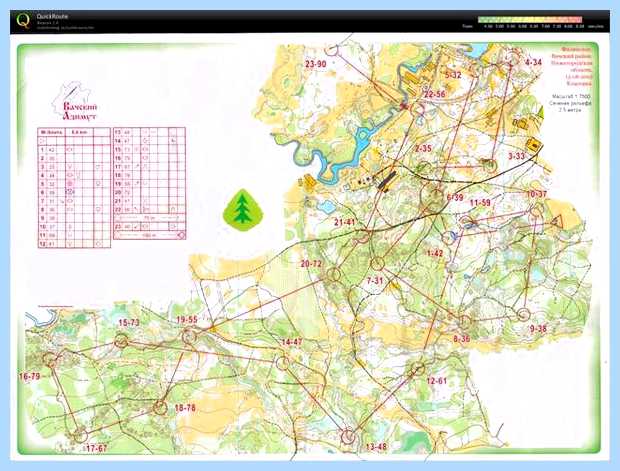620x471 pixels.
Task: Click control label 17-67
Action: click(x=96, y=448)
